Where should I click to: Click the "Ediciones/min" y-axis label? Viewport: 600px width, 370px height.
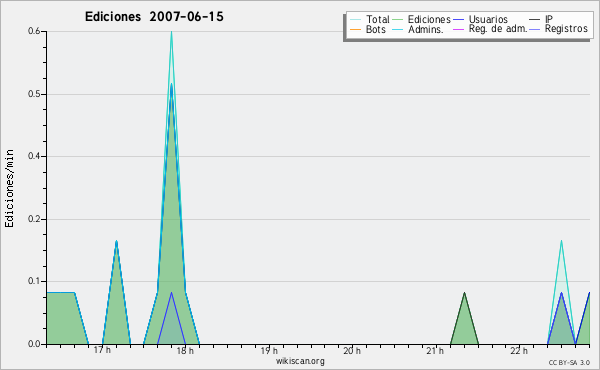[x=9, y=189]
